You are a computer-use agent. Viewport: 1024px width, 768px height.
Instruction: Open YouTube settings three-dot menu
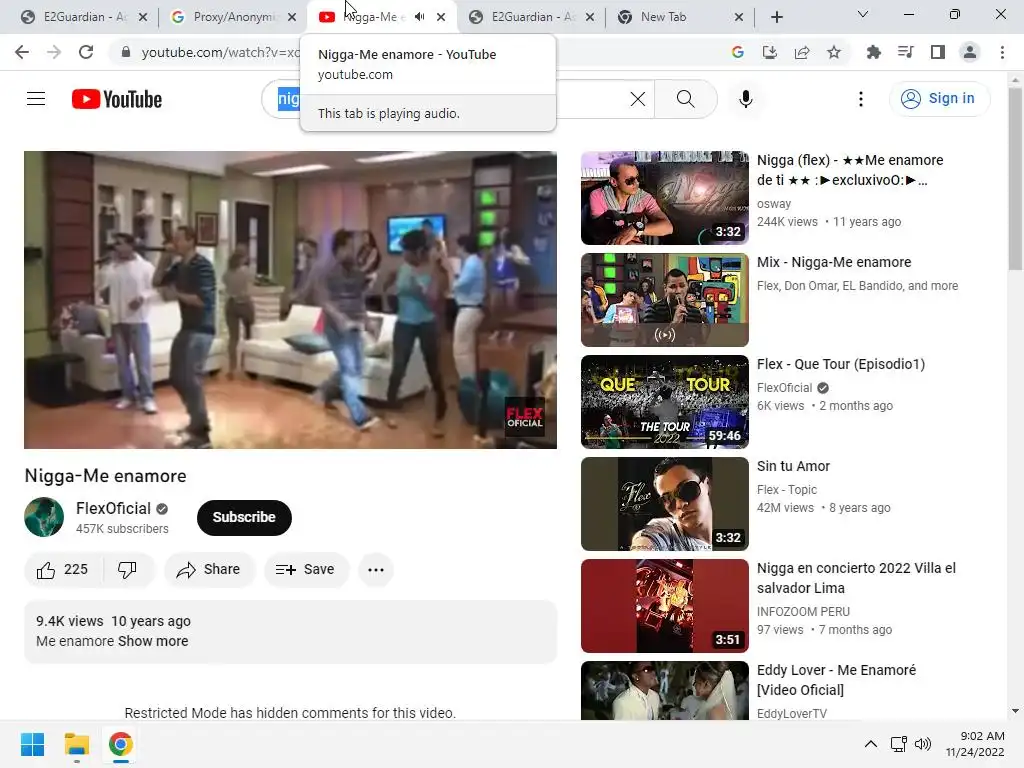tap(861, 99)
